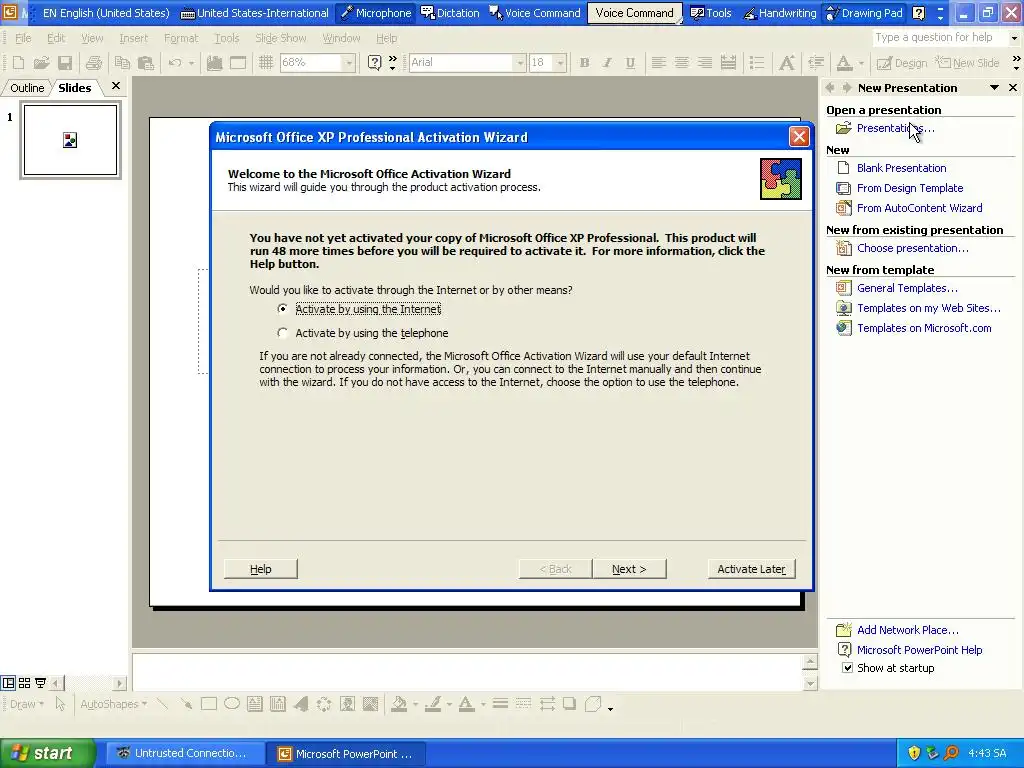The height and width of the screenshot is (768, 1024).
Task: Open the Arial font name dropdown
Action: pyautogui.click(x=520, y=63)
